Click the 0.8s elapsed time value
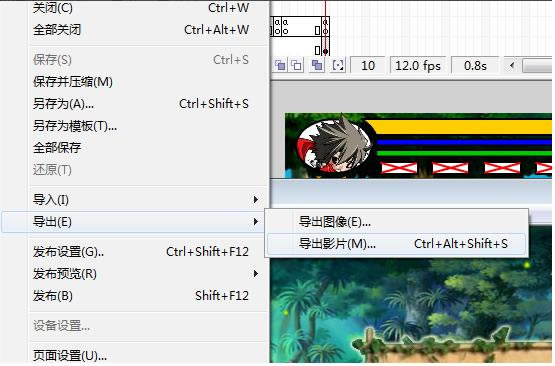 pos(475,65)
